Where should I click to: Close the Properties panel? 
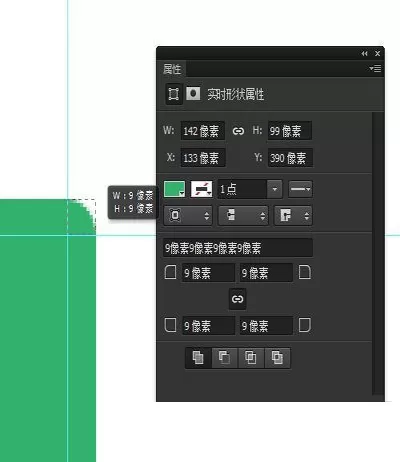point(377,53)
